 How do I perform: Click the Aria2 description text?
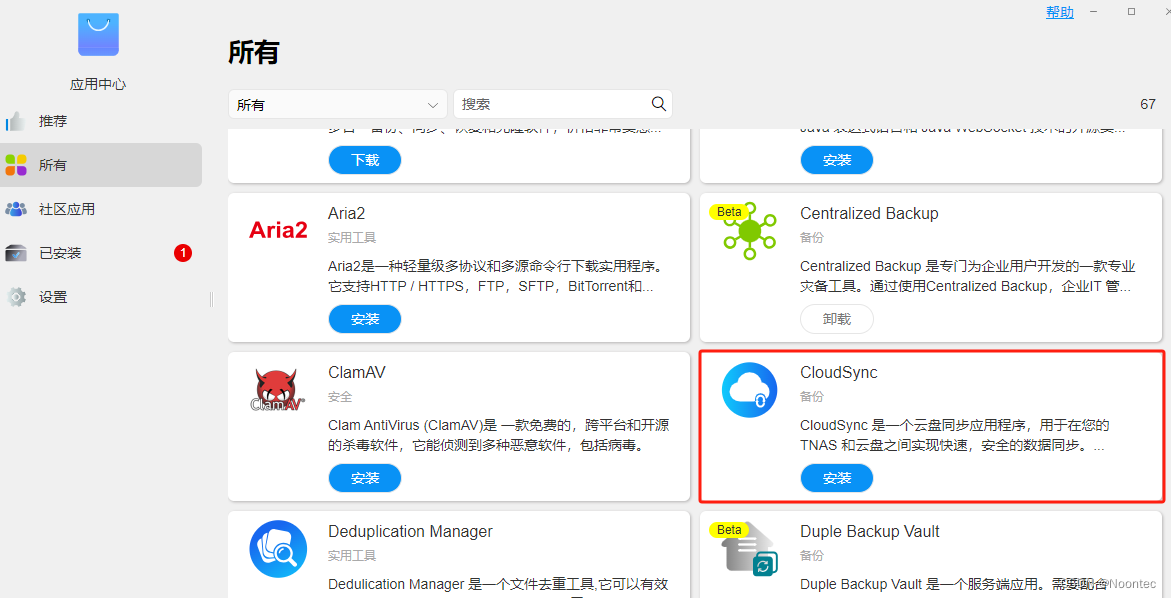(496, 276)
